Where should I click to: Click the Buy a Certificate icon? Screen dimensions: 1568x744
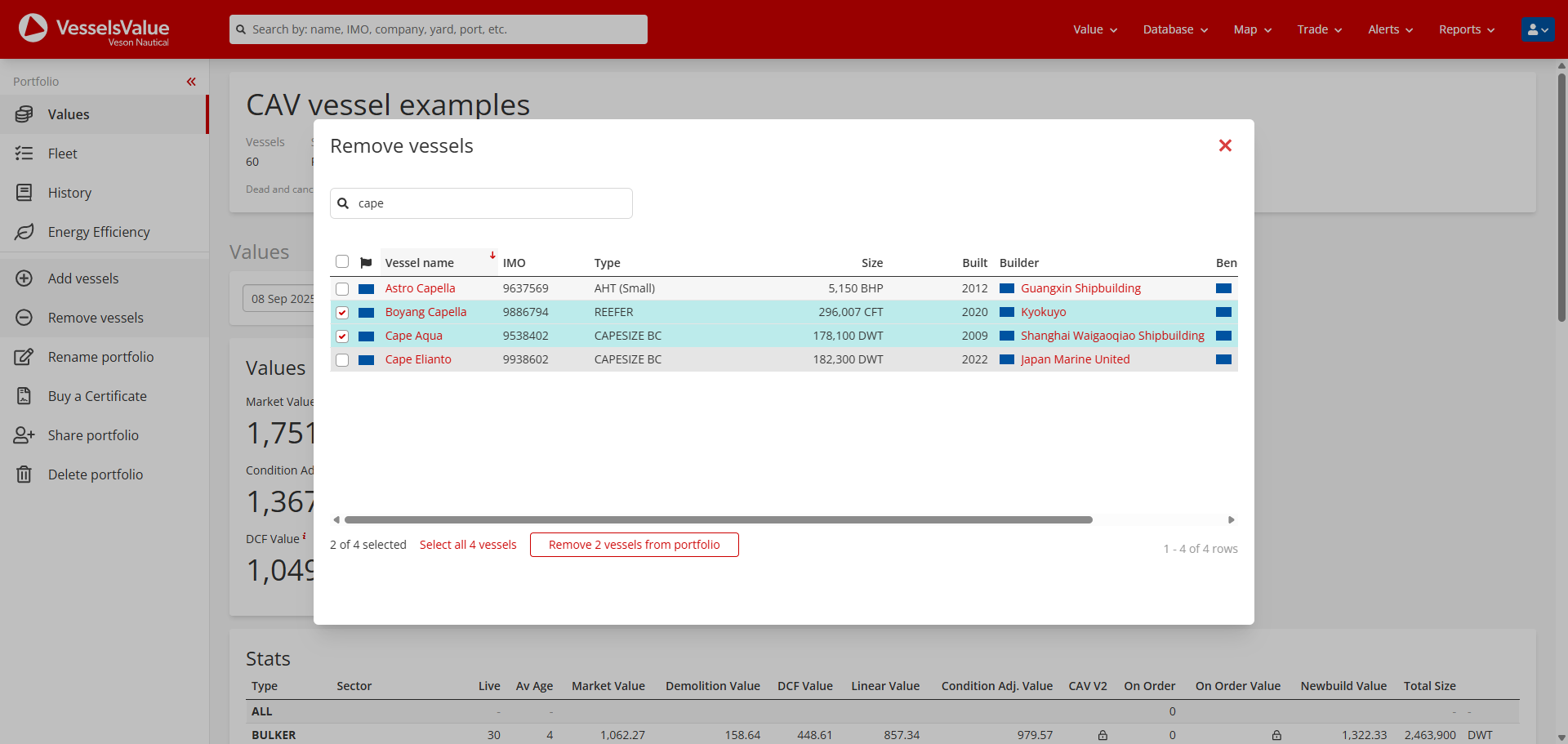pos(24,396)
